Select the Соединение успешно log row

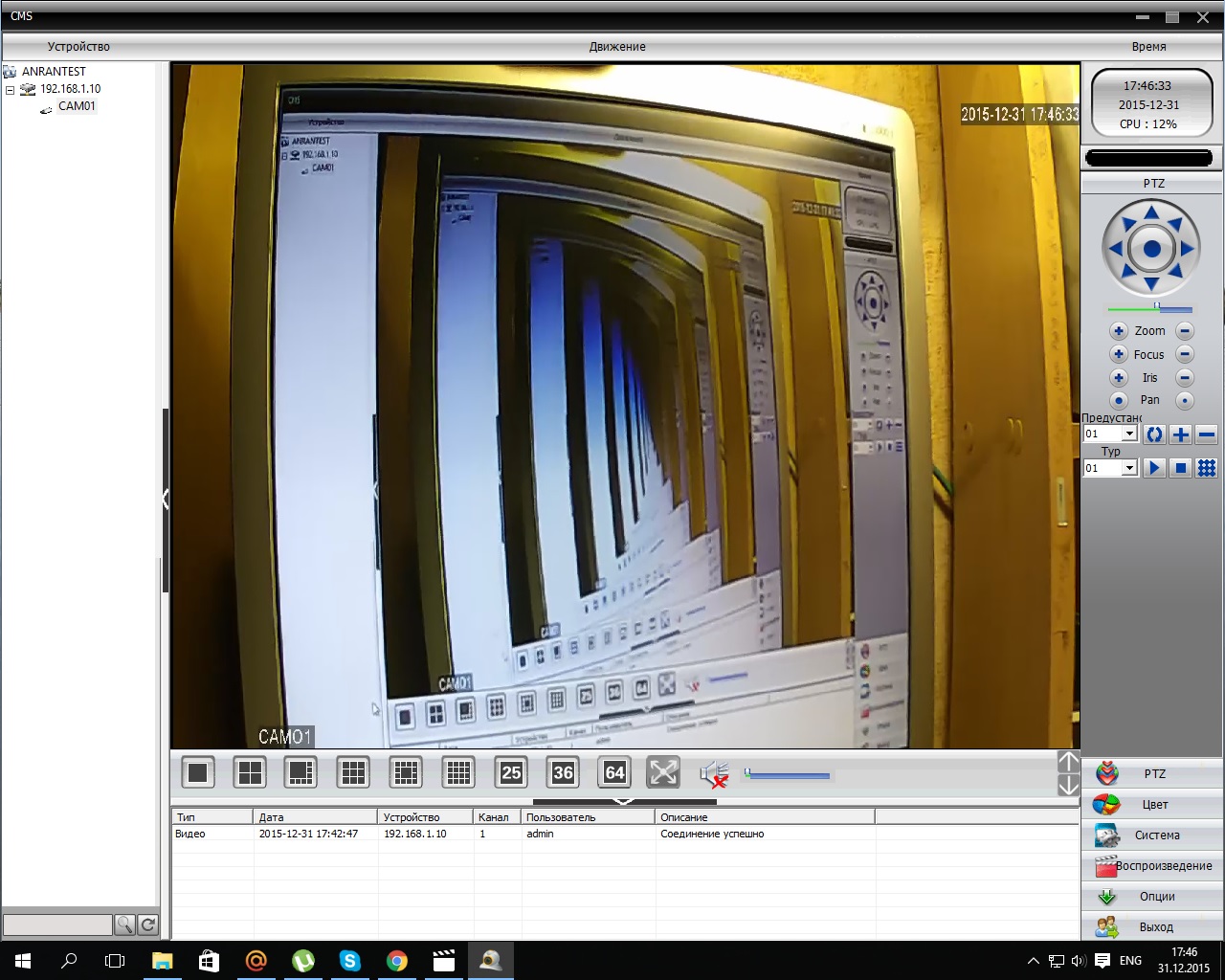point(625,834)
